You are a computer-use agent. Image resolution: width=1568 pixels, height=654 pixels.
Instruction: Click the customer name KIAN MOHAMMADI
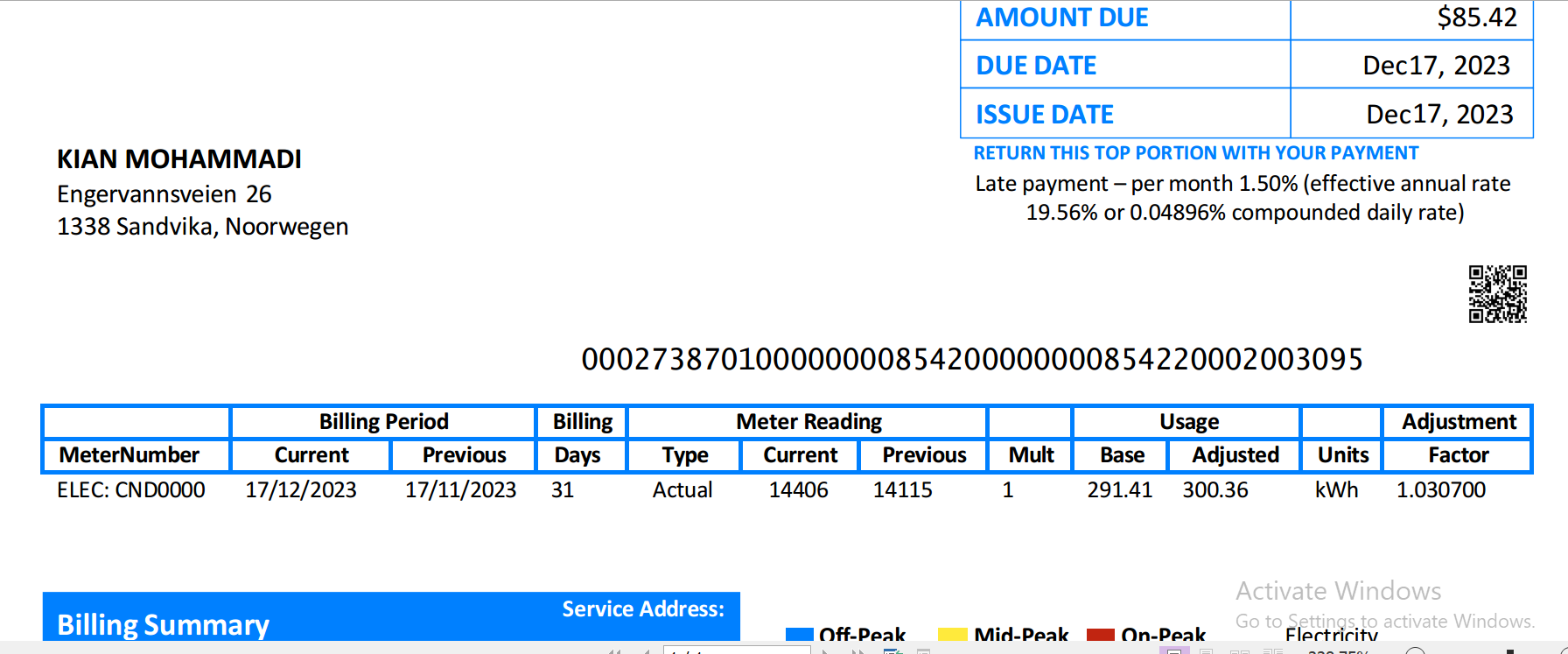click(x=179, y=159)
